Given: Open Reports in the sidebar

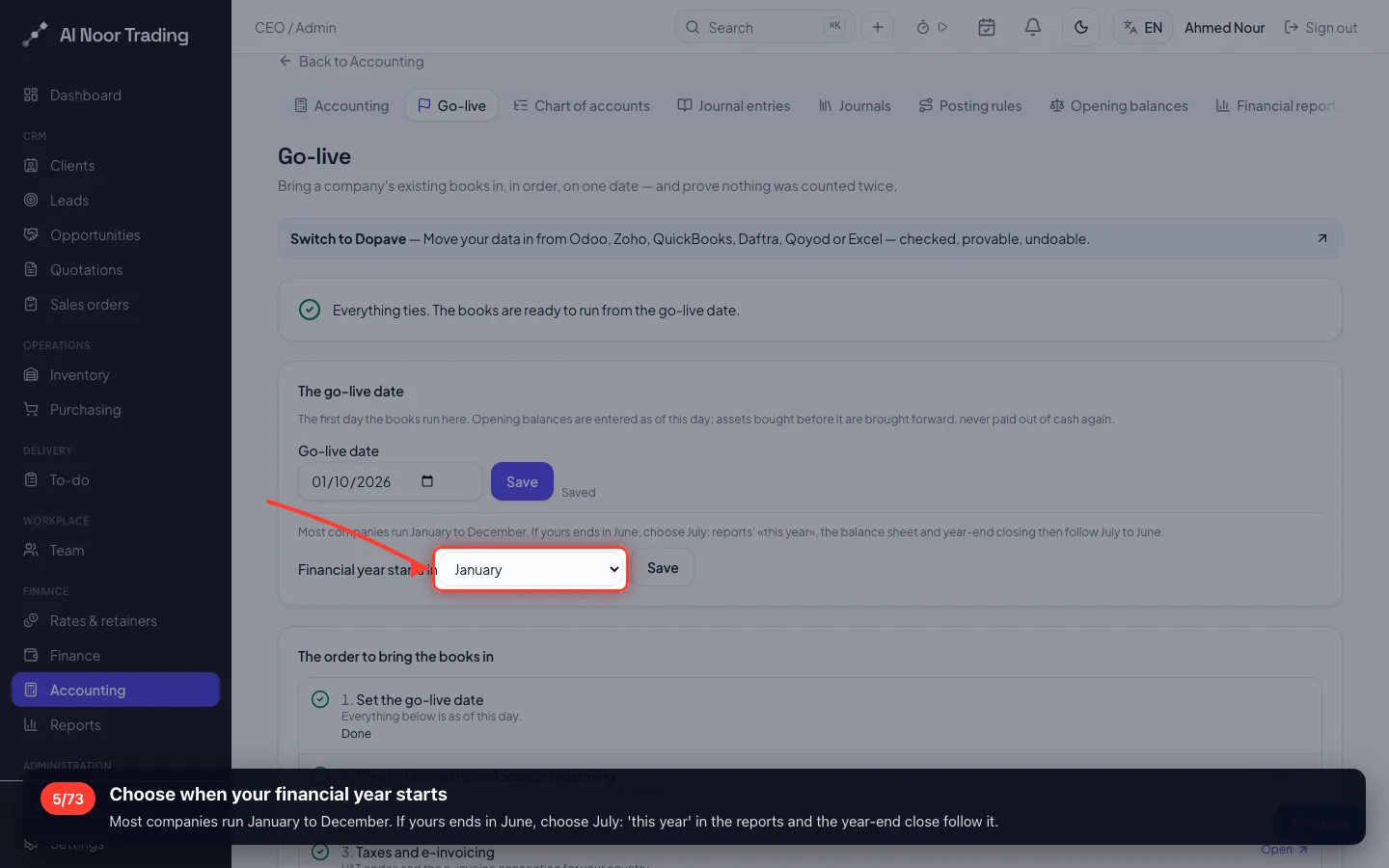Looking at the screenshot, I should pos(116,724).
